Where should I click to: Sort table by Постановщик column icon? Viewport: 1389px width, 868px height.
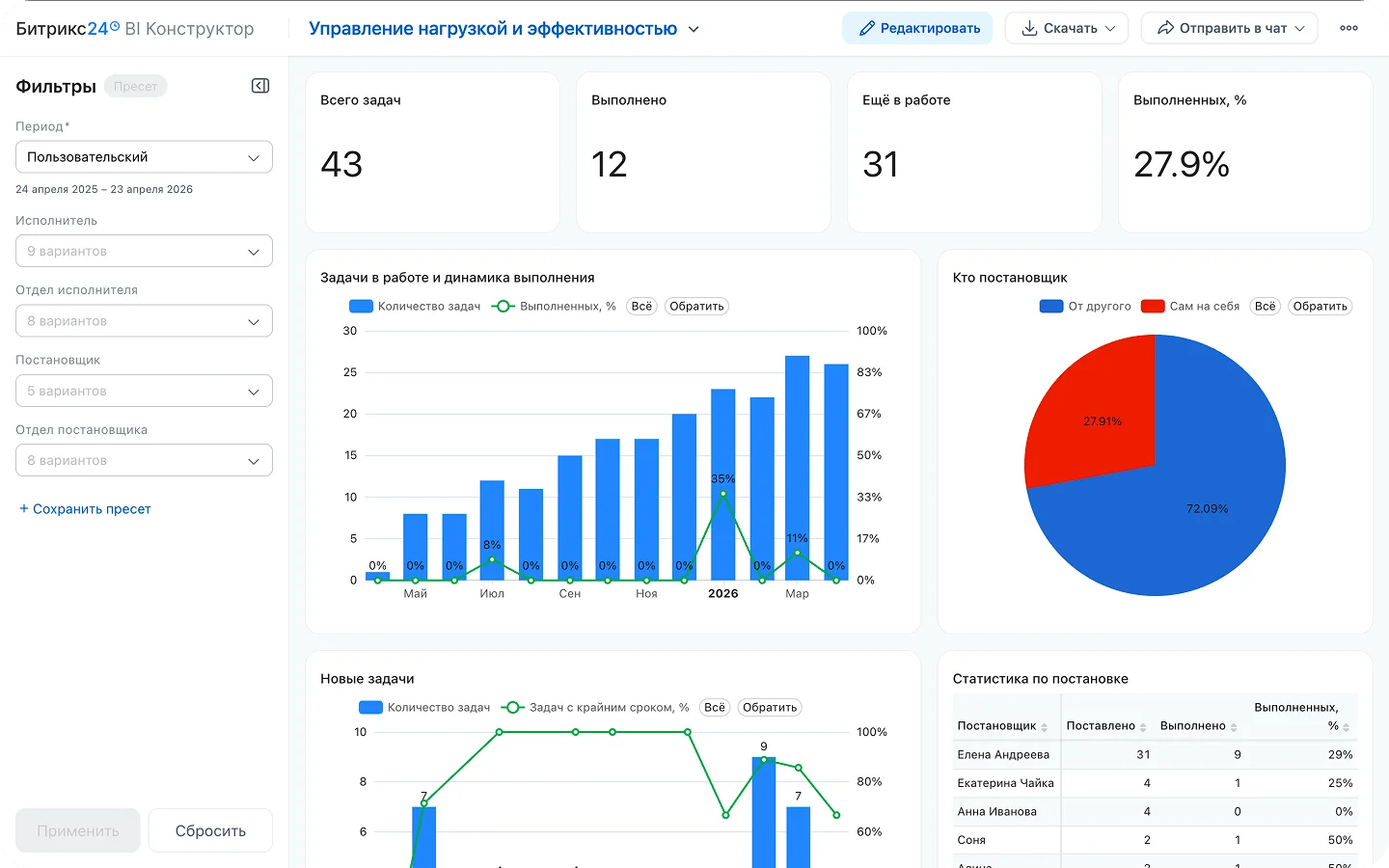pos(1044,727)
